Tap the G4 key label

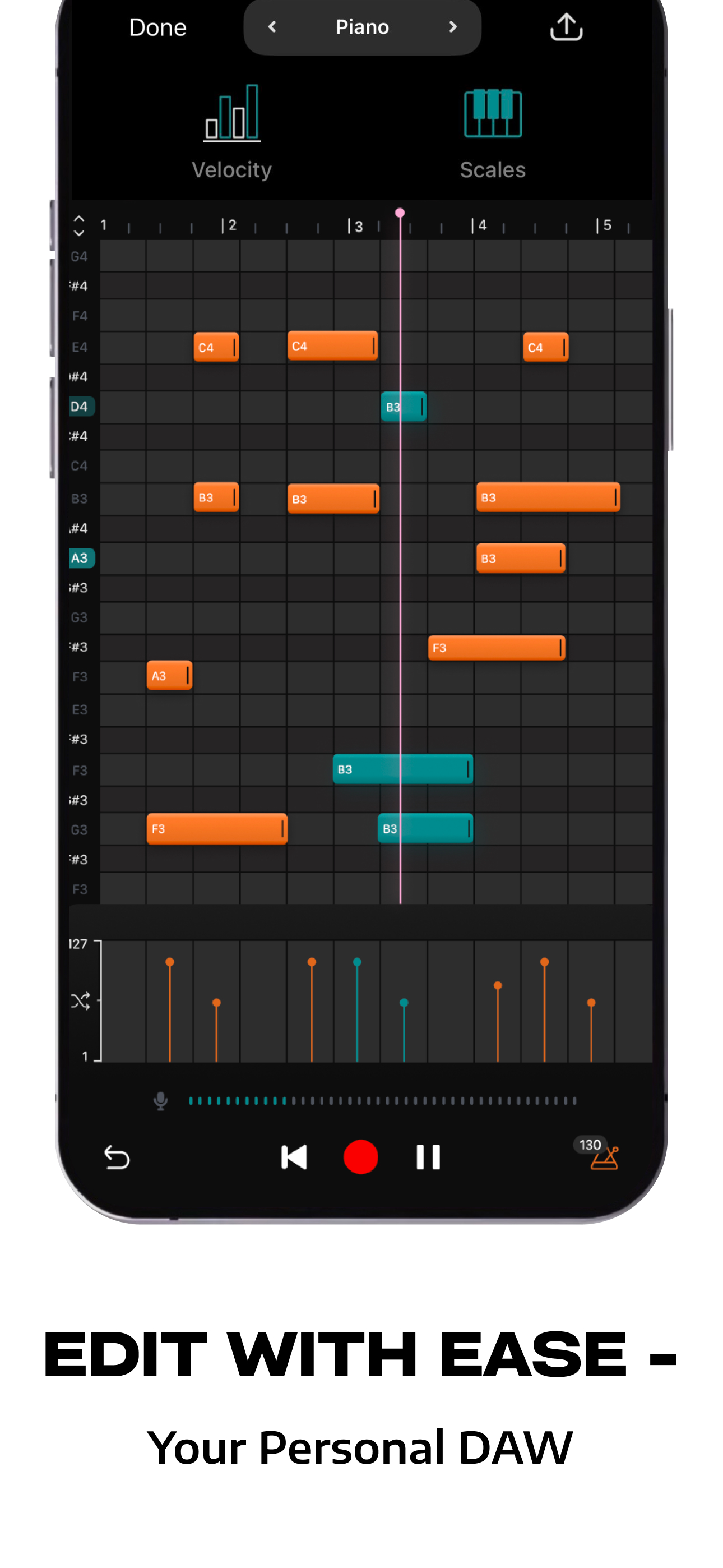[79, 257]
